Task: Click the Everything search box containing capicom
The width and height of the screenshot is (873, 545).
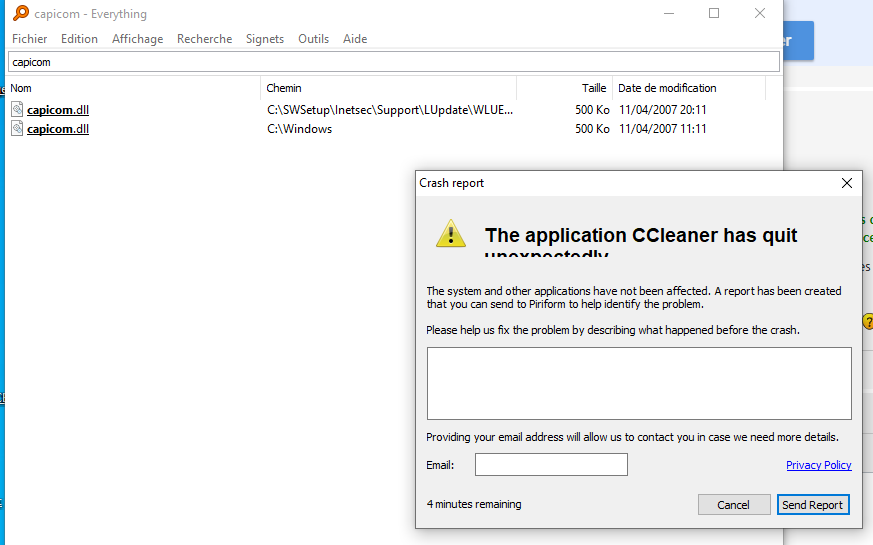Action: 394,62
